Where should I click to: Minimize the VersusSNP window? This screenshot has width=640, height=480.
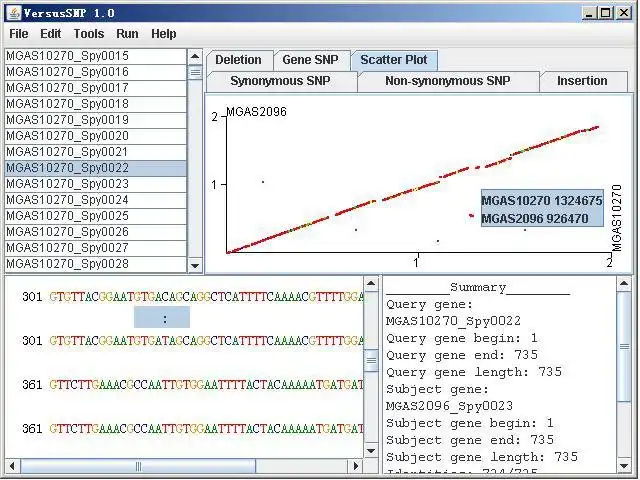click(x=589, y=13)
